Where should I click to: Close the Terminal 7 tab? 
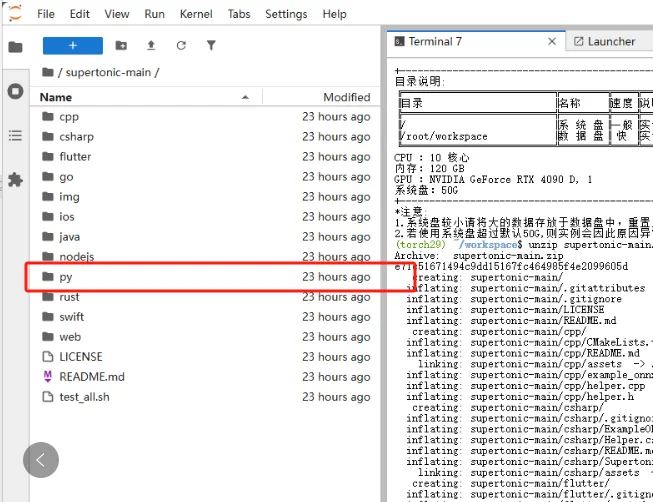[552, 41]
